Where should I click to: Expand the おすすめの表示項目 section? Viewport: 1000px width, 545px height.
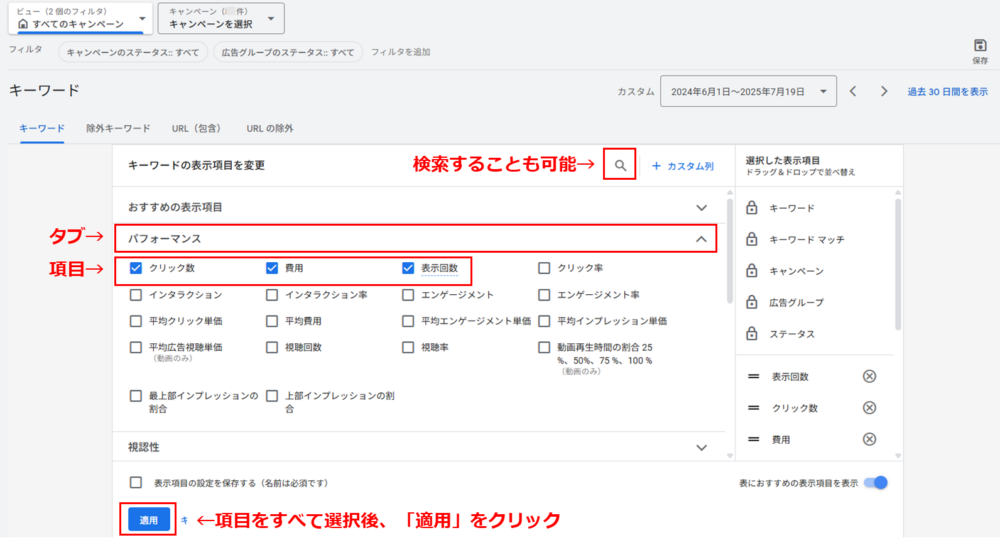tap(701, 207)
